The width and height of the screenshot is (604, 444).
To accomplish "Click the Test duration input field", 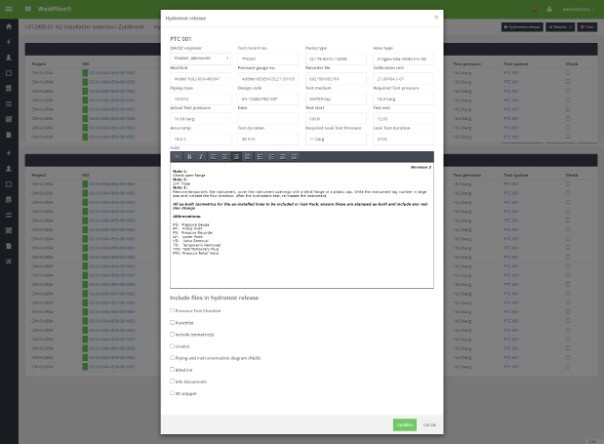I will tap(268, 139).
